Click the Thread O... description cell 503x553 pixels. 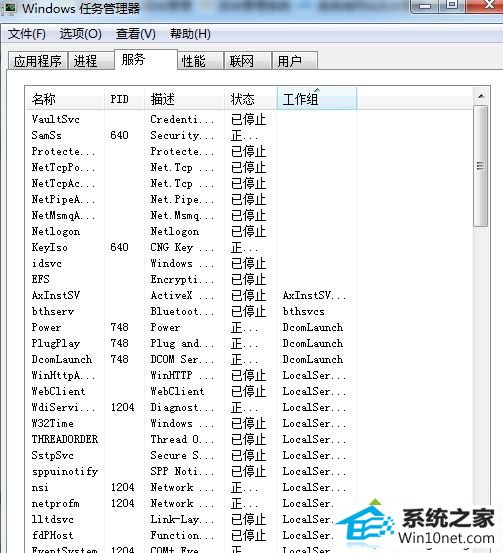(x=182, y=439)
